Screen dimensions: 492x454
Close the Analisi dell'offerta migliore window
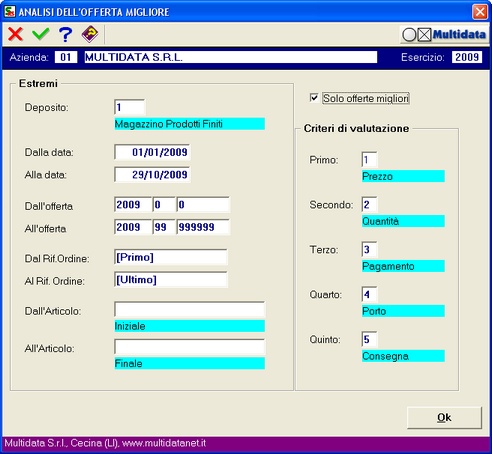(x=480, y=12)
